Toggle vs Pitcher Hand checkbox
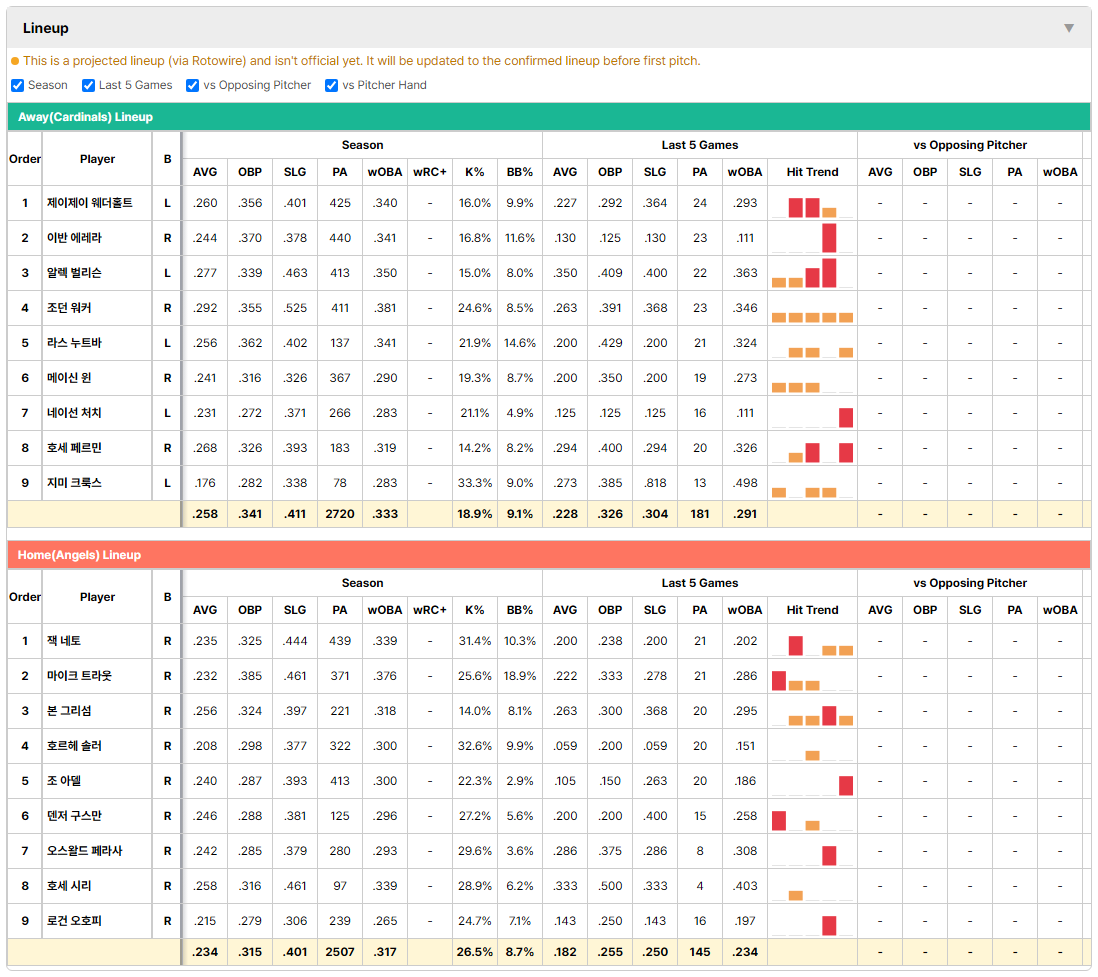Screen dimensions: 1098x977 pos(331,85)
